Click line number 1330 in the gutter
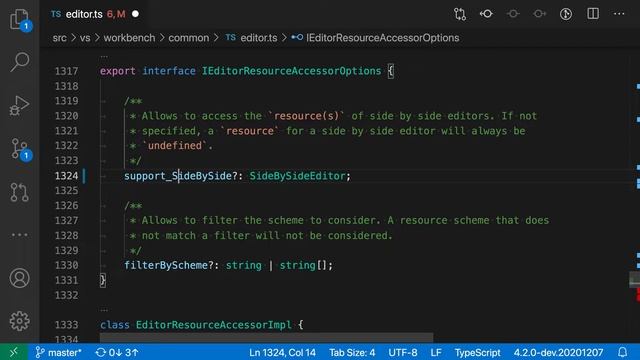 pos(66,265)
